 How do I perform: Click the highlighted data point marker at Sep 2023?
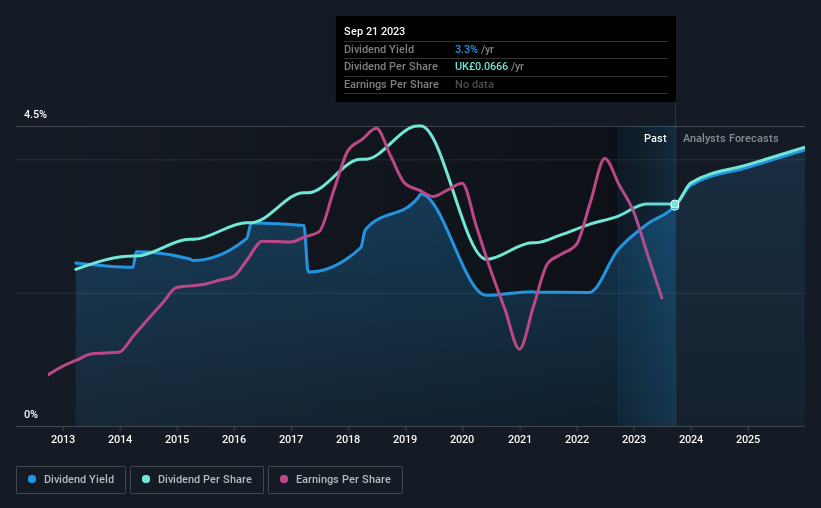point(675,205)
